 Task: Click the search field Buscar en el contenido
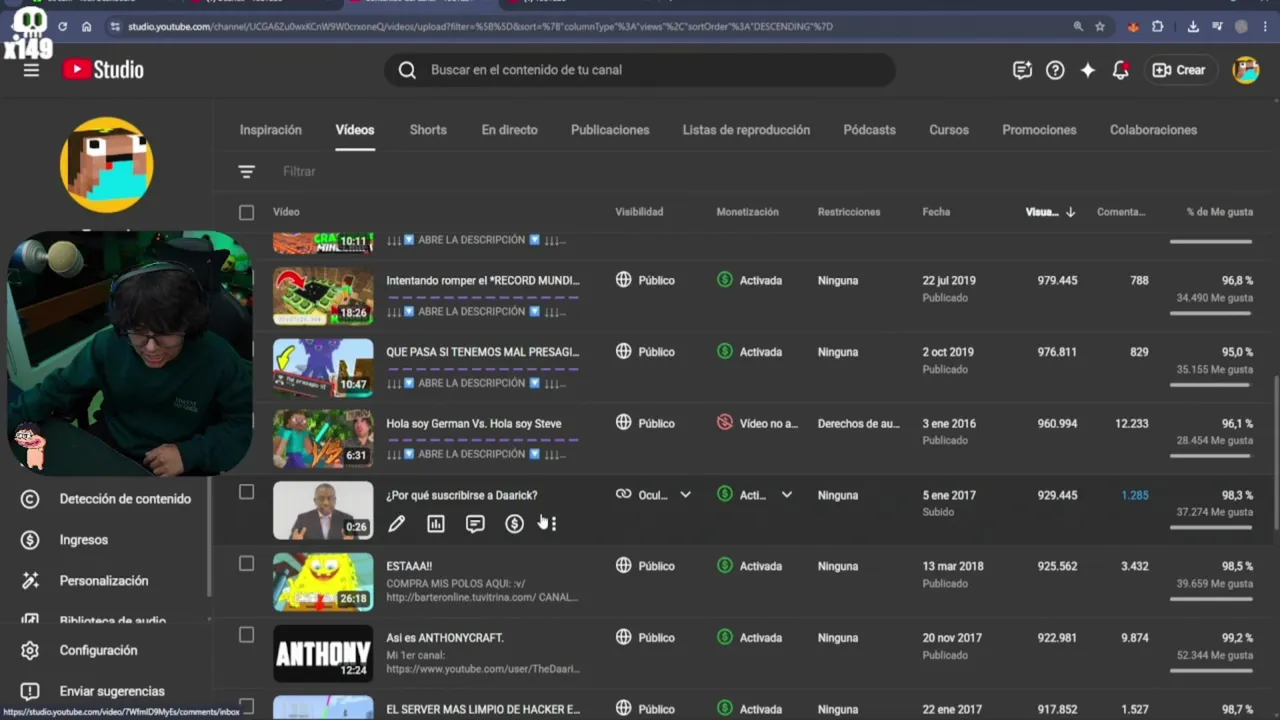click(640, 70)
